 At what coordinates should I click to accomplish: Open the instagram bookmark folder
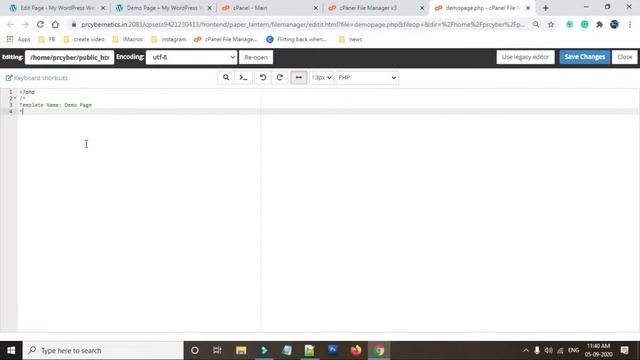tap(169, 39)
